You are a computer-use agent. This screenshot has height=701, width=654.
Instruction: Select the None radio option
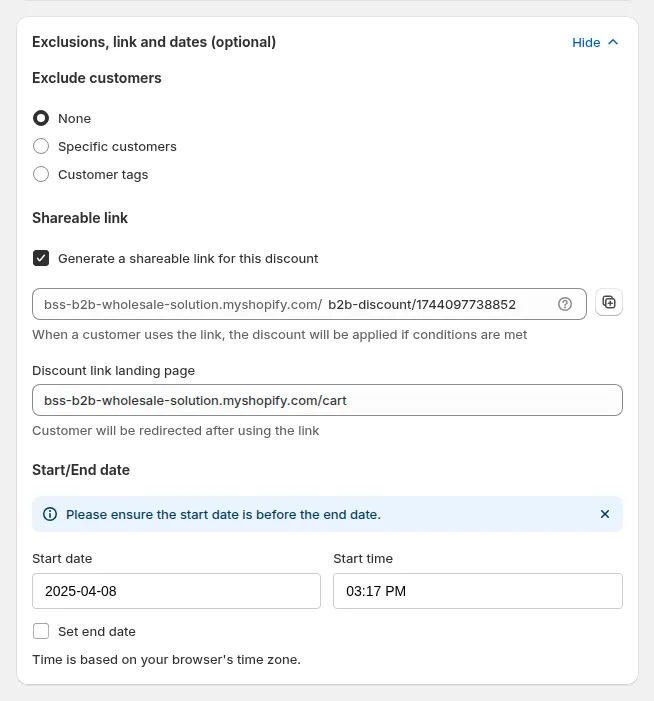coord(41,118)
